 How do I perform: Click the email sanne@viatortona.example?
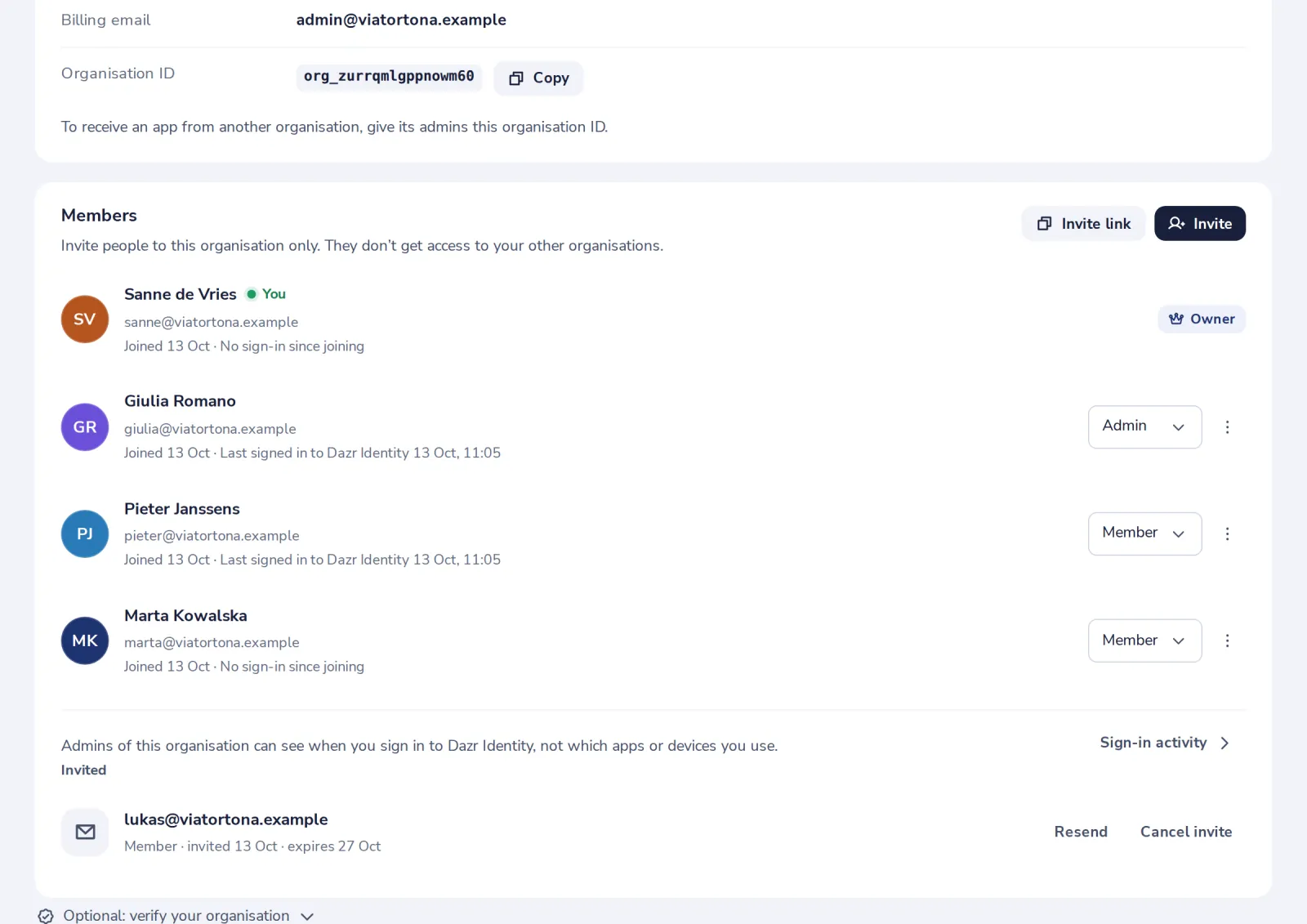[x=211, y=323]
